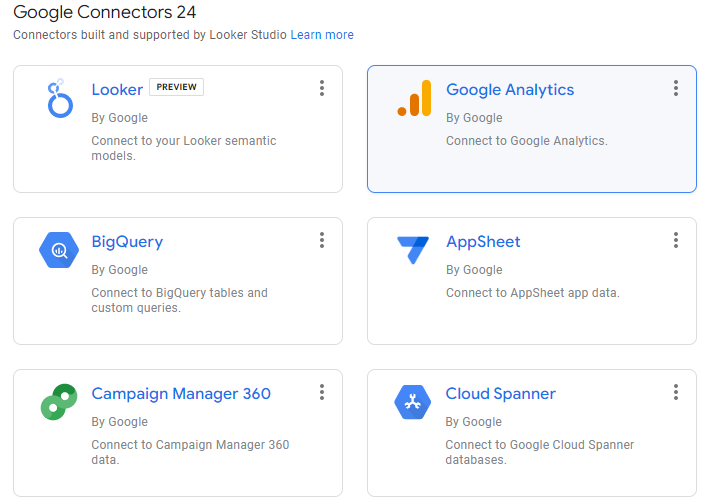Click the BigQuery hexagon icon
The image size is (712, 500).
tap(59, 250)
